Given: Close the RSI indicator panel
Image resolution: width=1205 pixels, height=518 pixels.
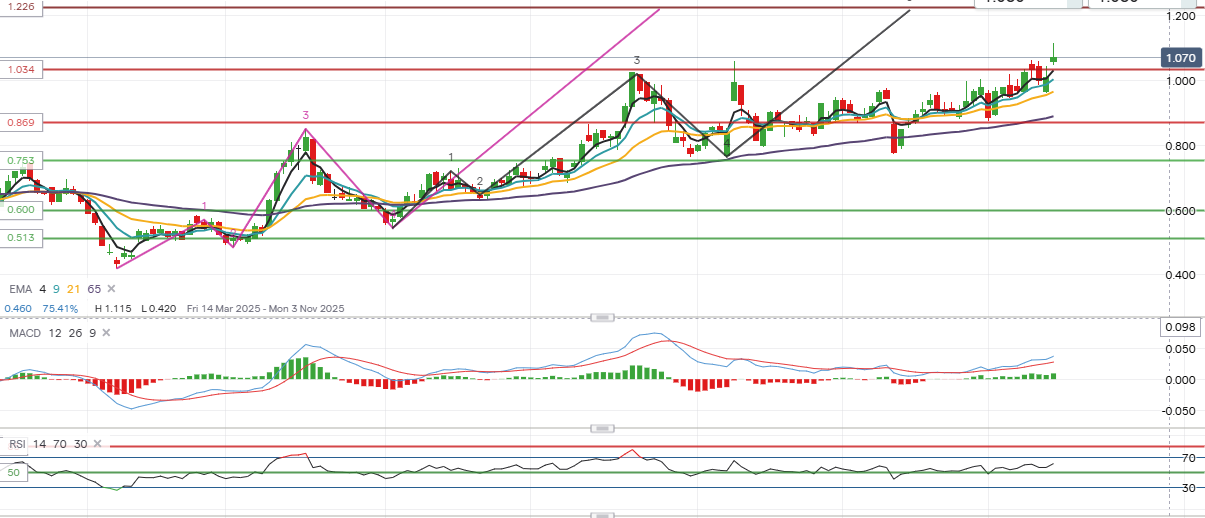Looking at the screenshot, I should 96,444.
